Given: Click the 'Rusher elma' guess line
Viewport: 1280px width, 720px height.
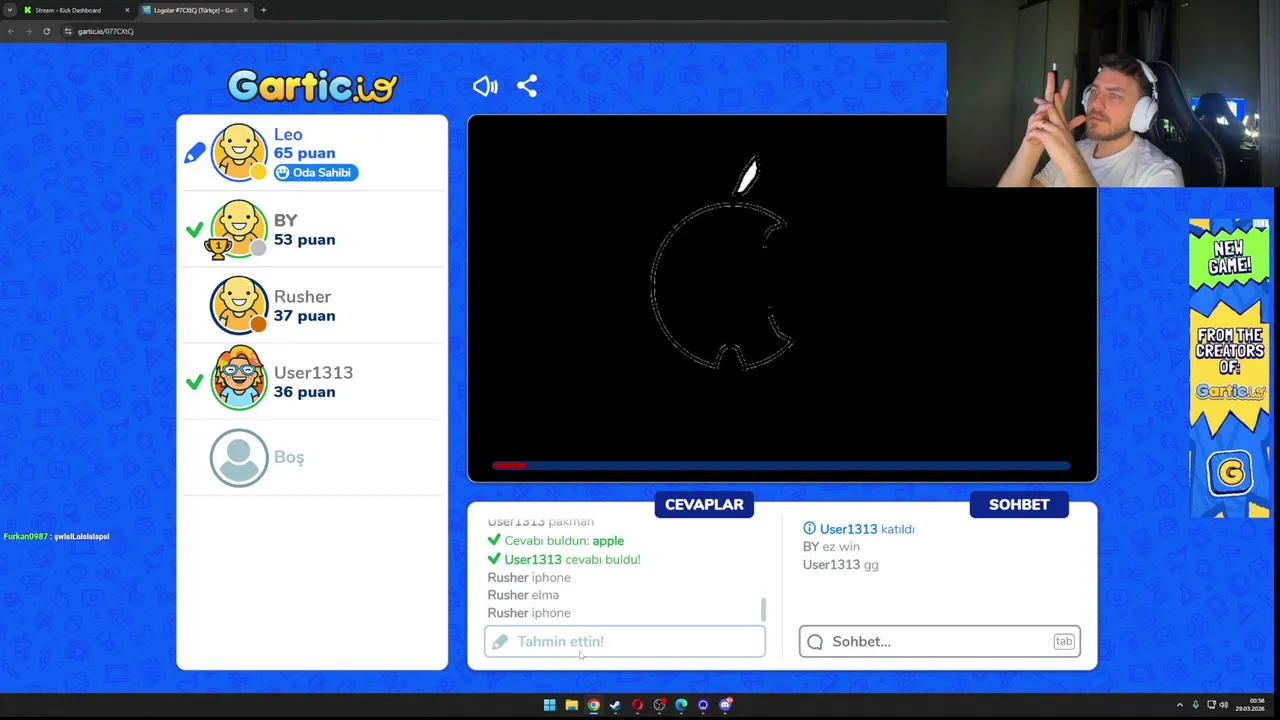Looking at the screenshot, I should [523, 595].
